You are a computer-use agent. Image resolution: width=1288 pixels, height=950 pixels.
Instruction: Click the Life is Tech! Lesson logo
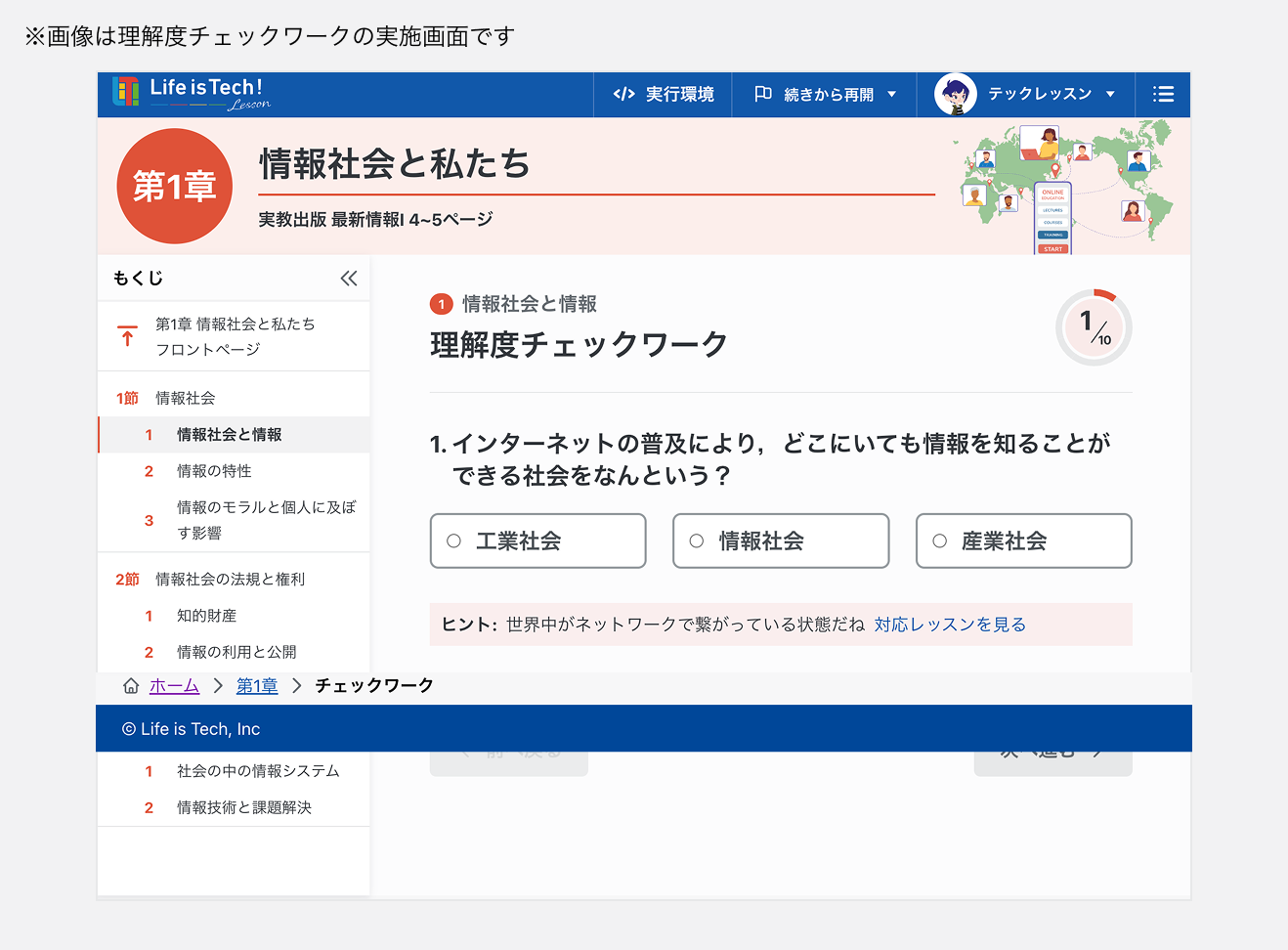pos(192,93)
